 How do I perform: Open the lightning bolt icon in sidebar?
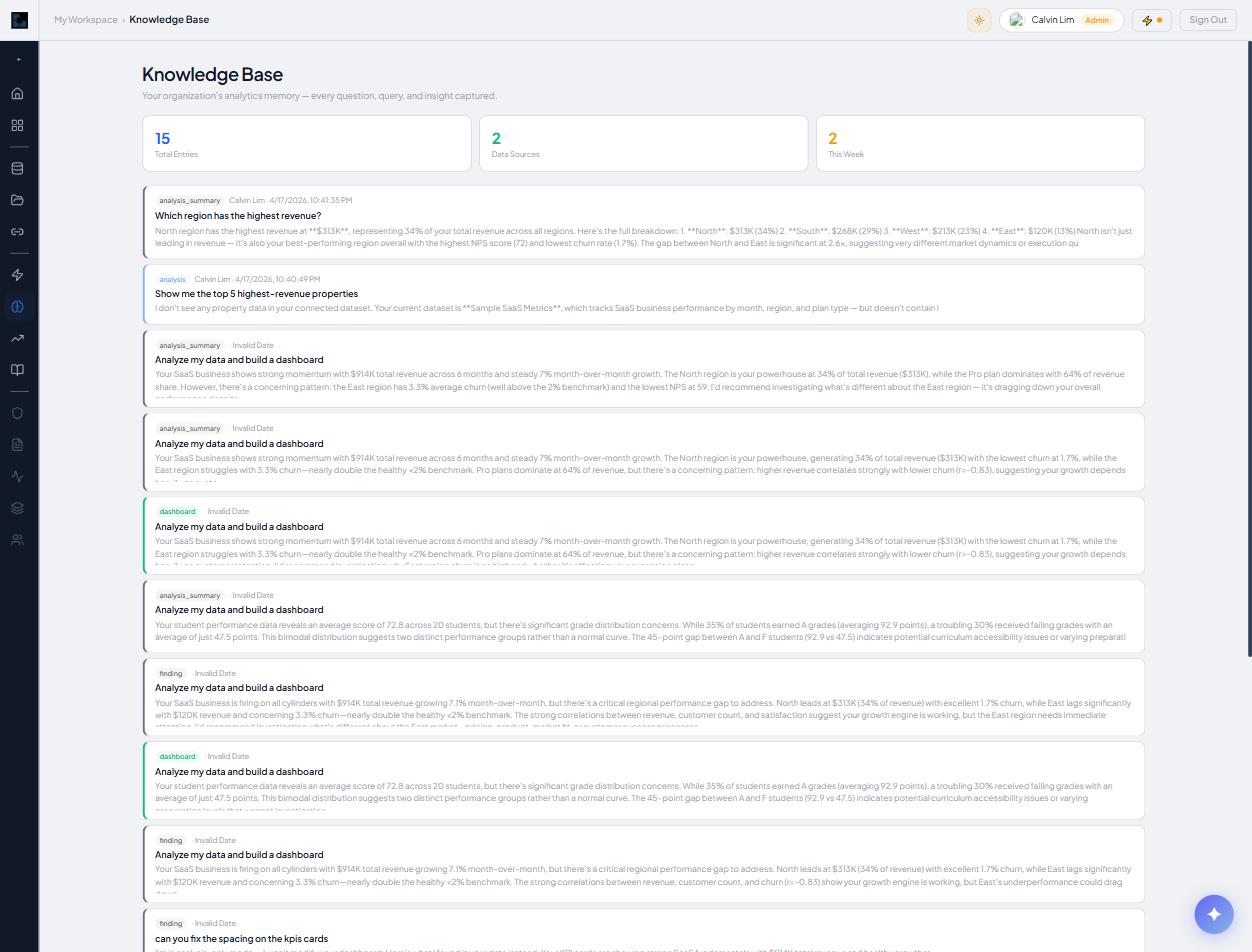coord(17,275)
